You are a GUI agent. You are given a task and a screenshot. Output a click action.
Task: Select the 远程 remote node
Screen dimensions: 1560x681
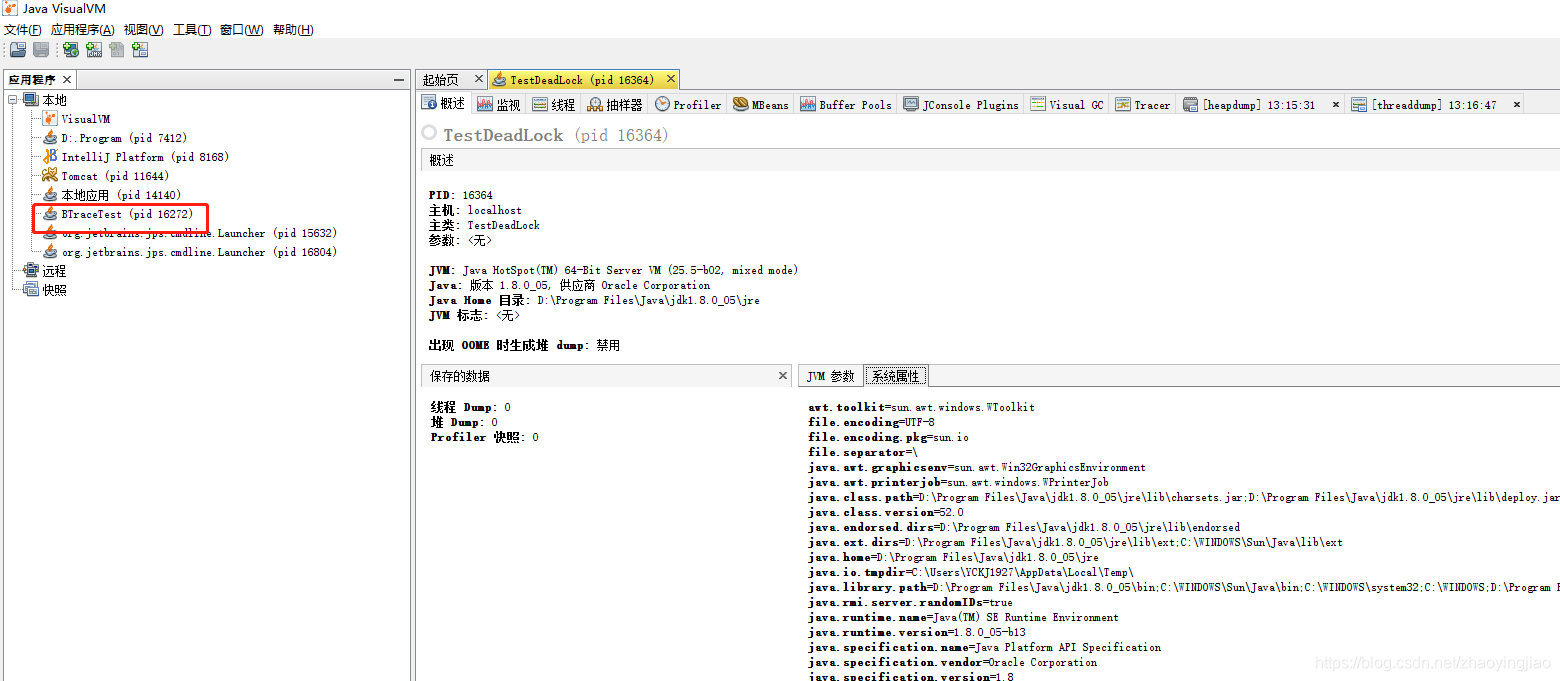[54, 271]
